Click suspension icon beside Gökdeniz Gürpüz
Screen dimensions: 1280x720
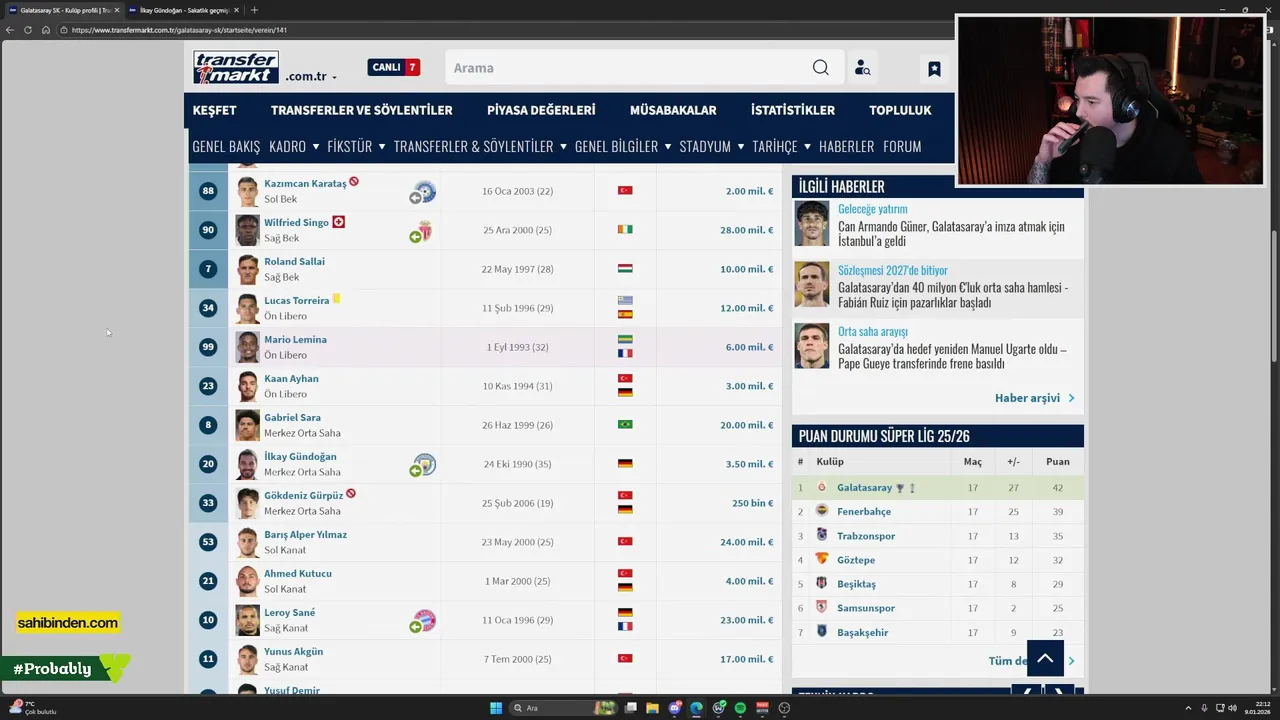pyautogui.click(x=351, y=494)
